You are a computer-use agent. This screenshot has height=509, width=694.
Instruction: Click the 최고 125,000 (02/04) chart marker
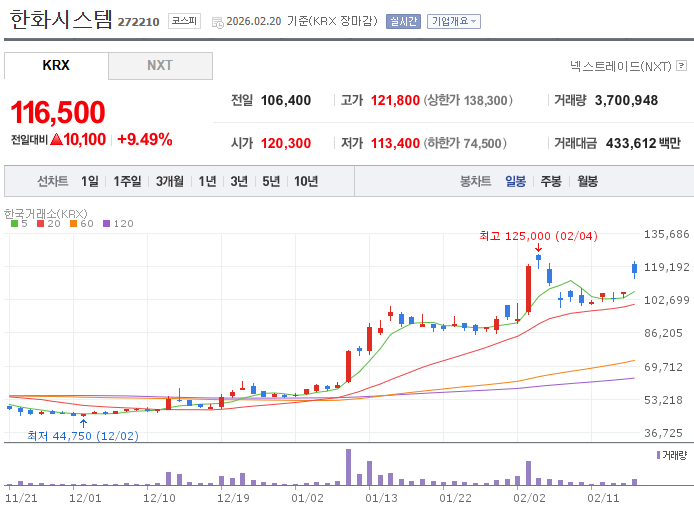point(538,236)
